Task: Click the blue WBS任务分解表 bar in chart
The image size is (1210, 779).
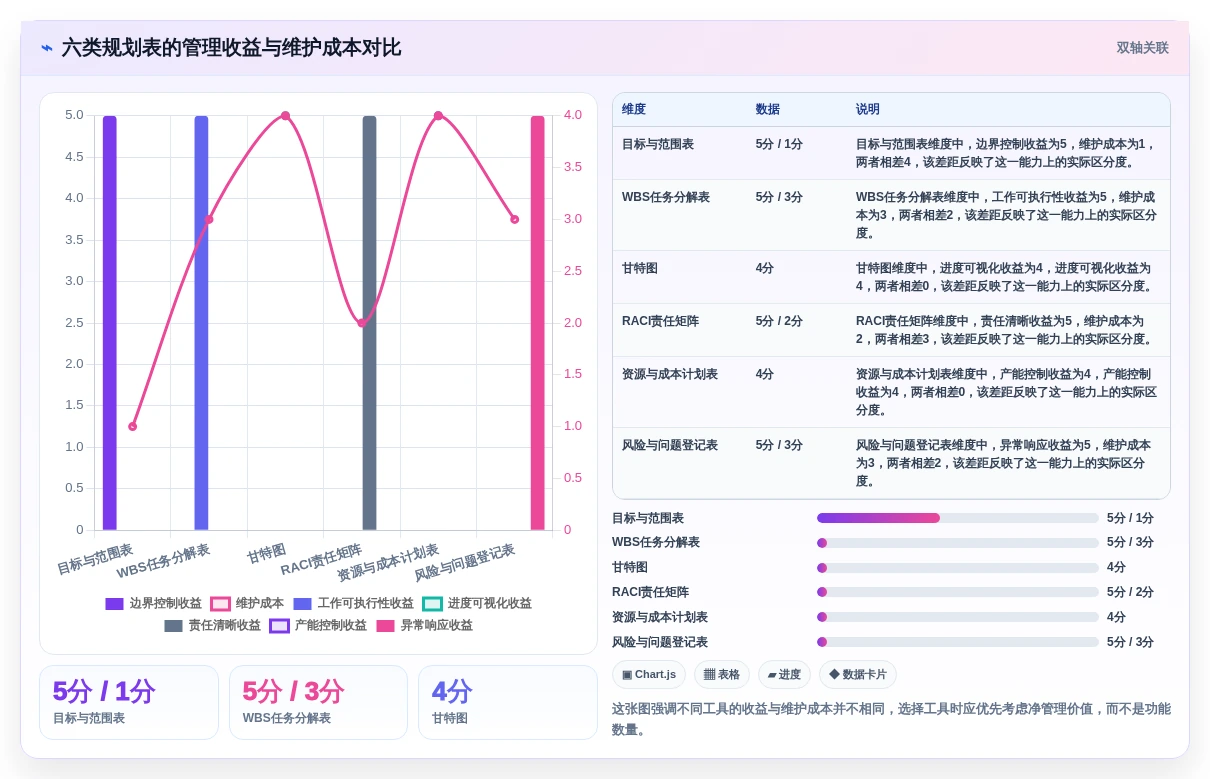Action: coord(201,323)
